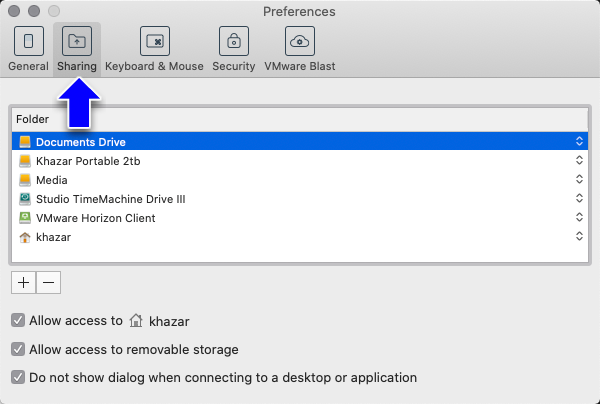Open permission popup for khazar row

[579, 236]
